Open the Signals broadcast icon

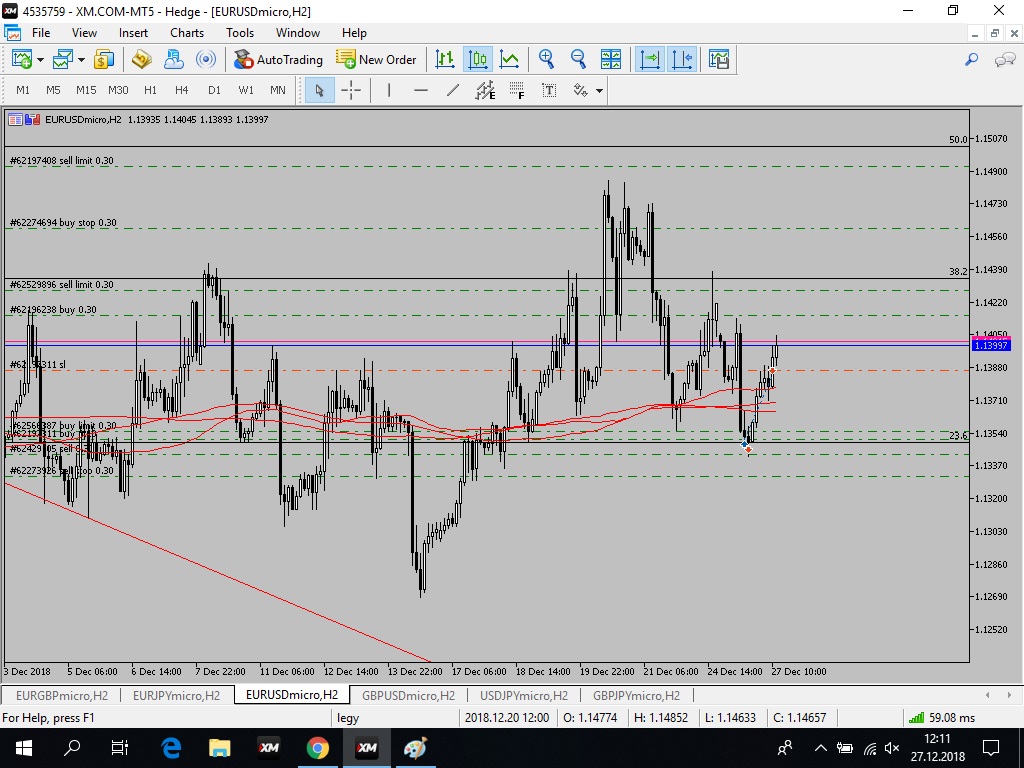[206, 59]
